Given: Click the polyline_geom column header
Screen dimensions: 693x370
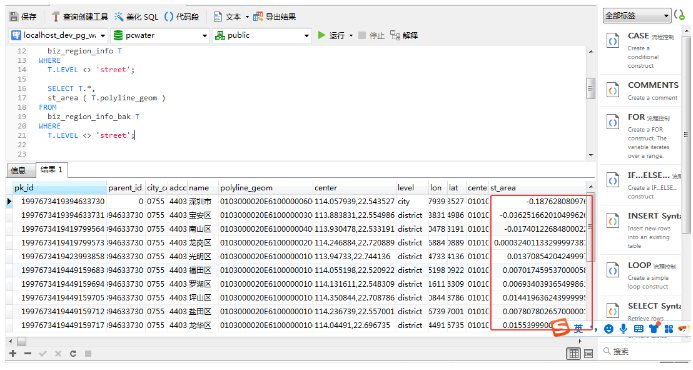Looking at the screenshot, I should click(265, 188).
